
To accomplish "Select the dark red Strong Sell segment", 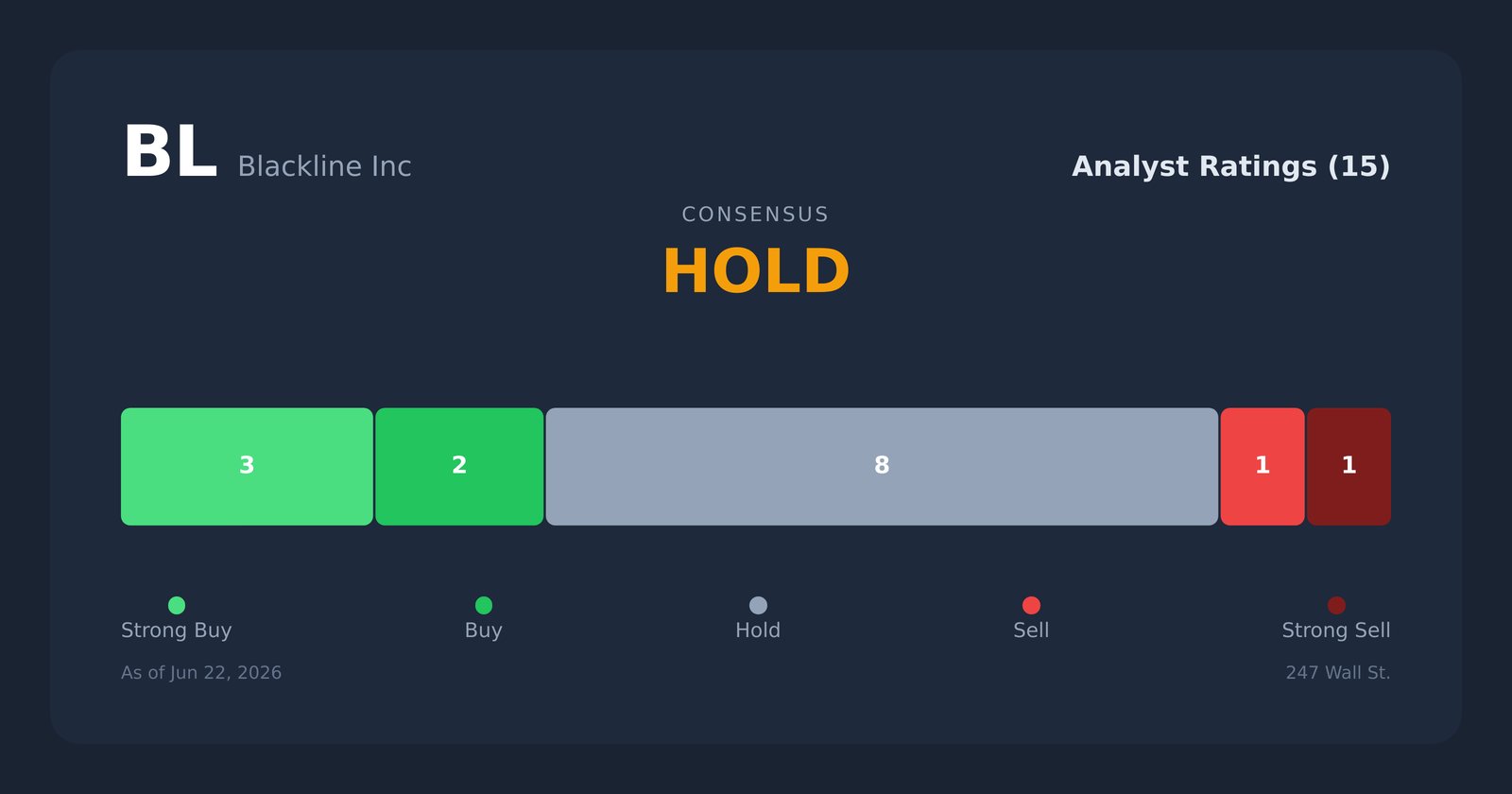I will [1349, 467].
